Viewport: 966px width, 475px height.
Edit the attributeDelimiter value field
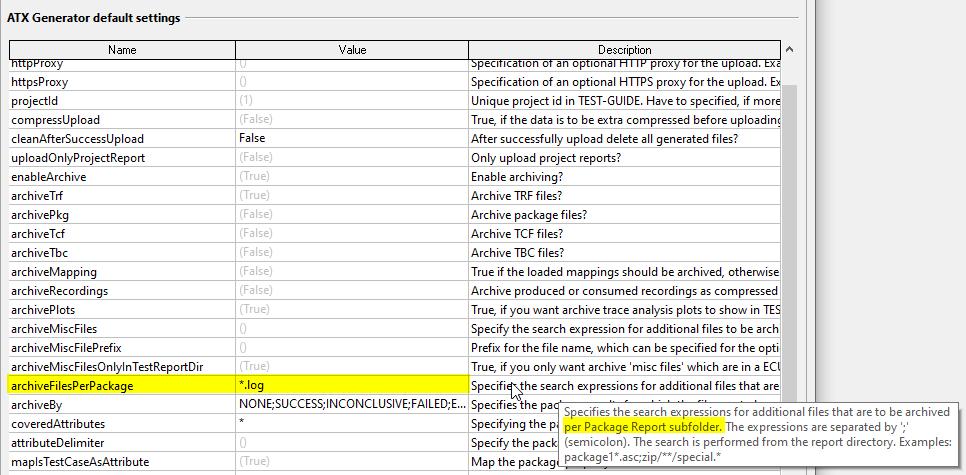click(x=352, y=444)
